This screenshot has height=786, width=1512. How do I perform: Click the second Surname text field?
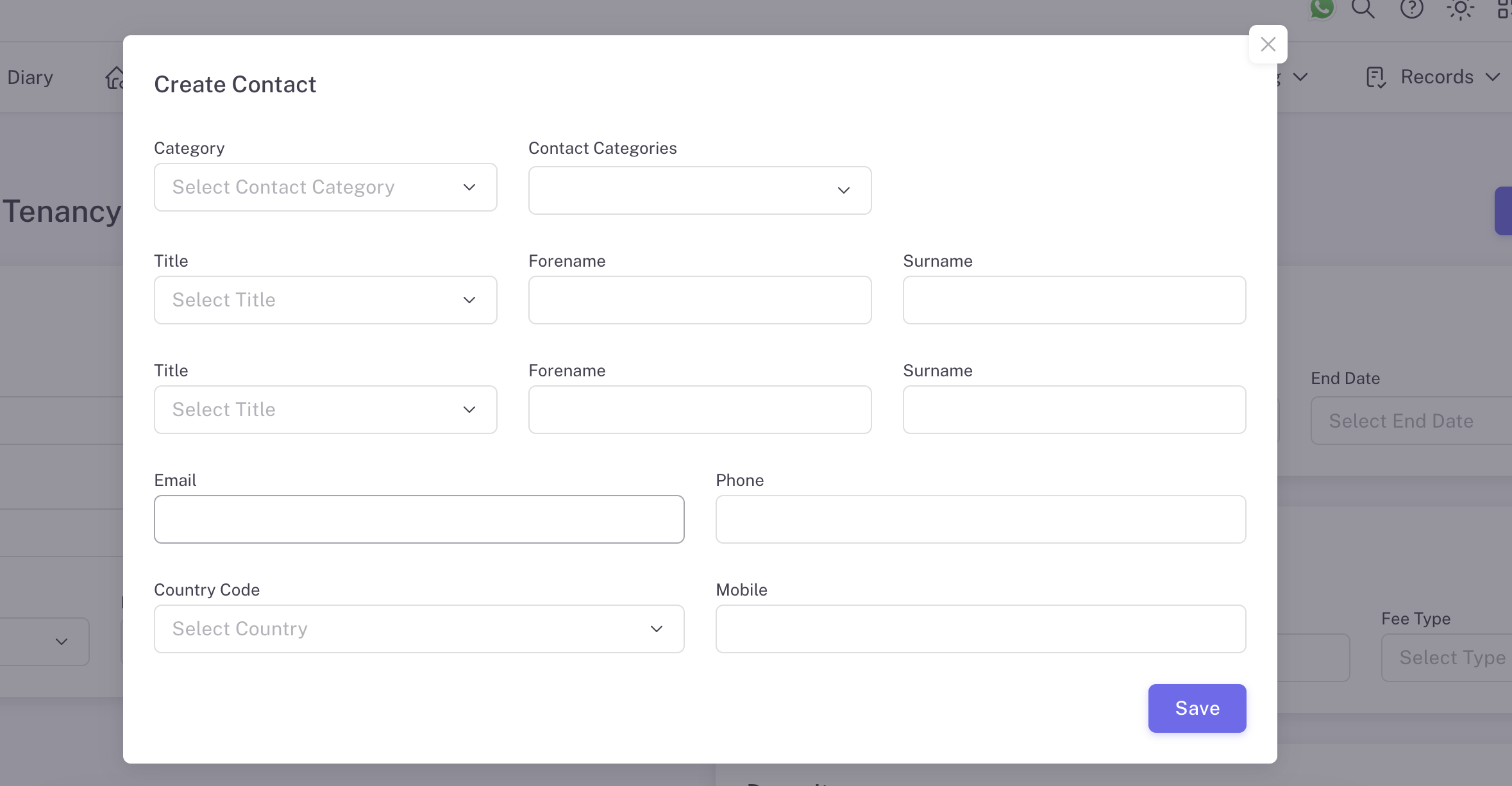tap(1074, 410)
